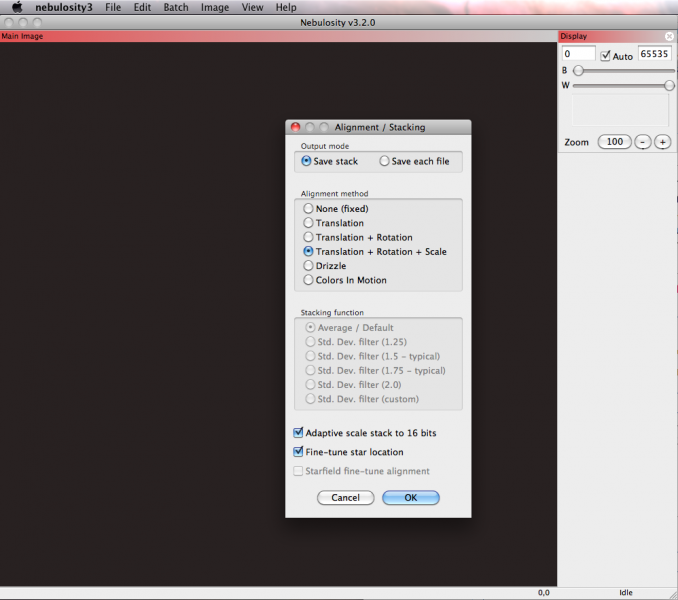Open the File menu
This screenshot has width=678, height=600.
(x=113, y=7)
